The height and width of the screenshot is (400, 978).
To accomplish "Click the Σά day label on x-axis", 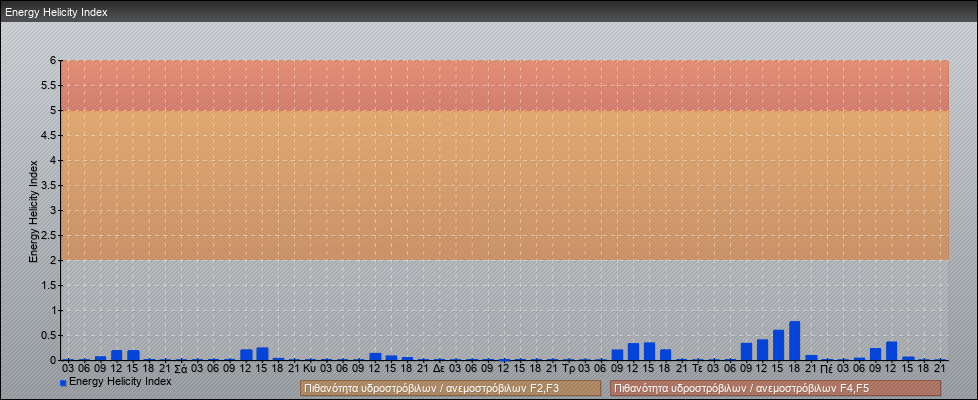I will (x=181, y=369).
